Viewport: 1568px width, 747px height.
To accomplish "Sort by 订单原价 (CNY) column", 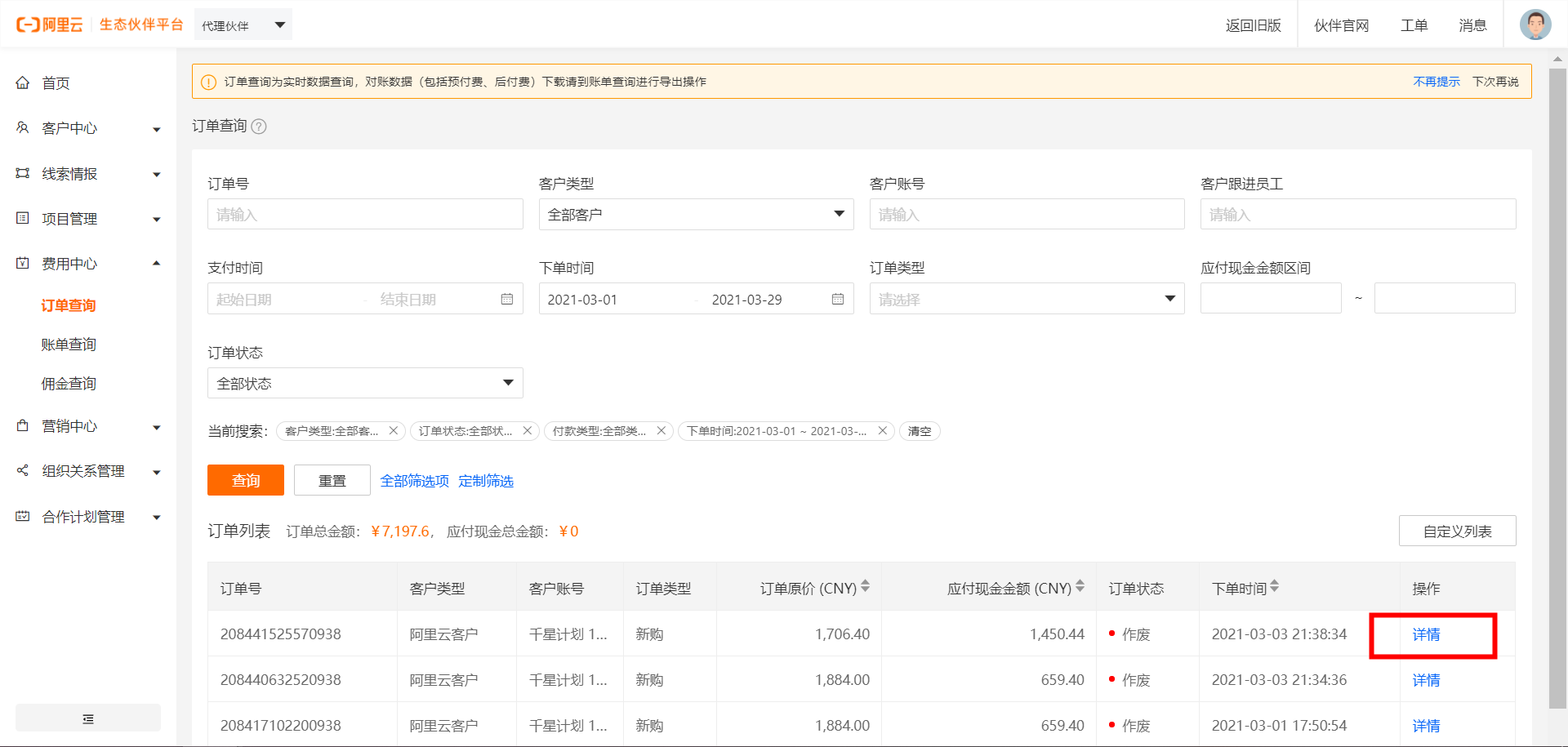I will pos(866,586).
